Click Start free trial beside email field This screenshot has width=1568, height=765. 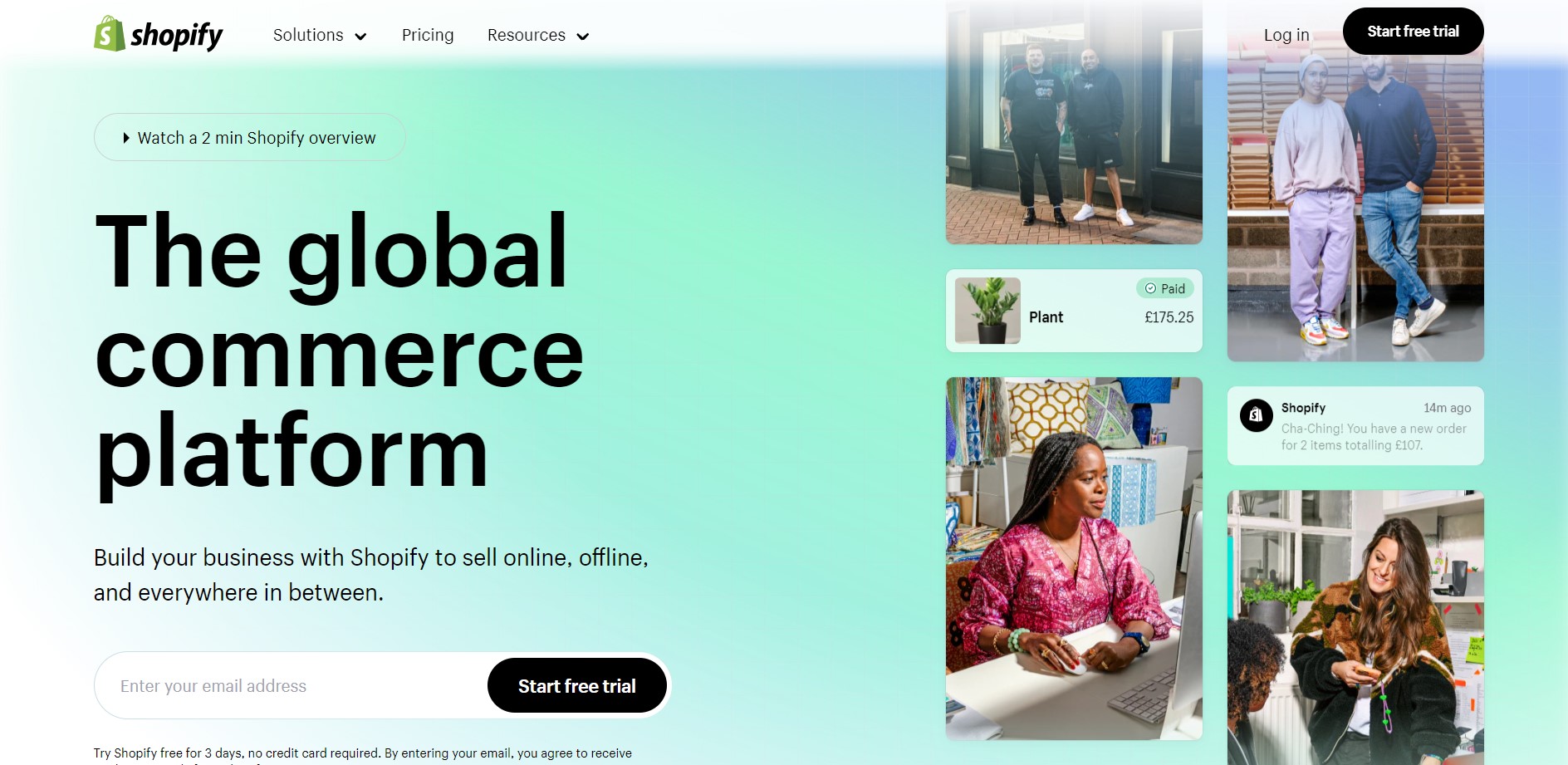[576, 686]
